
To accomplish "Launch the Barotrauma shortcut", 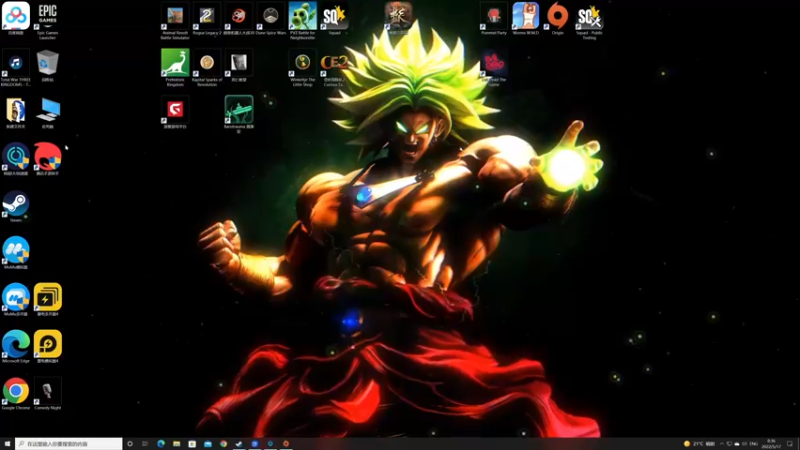I will 239,114.
